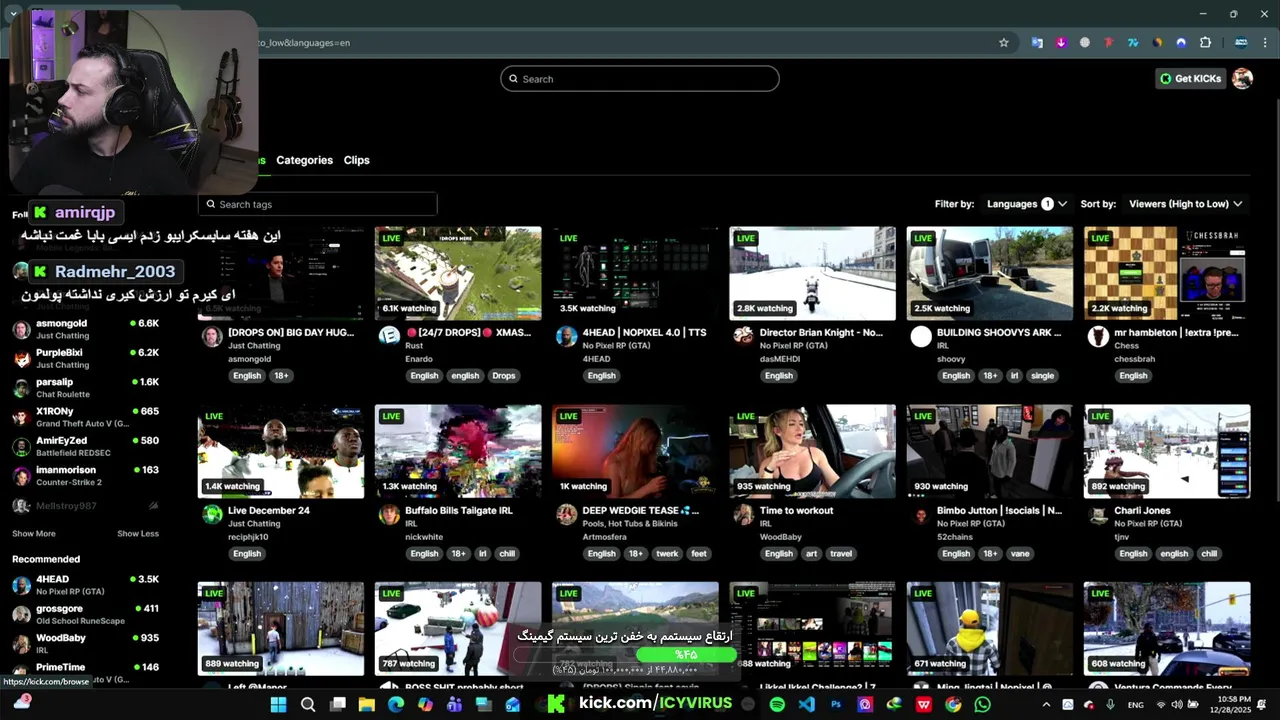Open the Languages filter dropdown
Image resolution: width=1280 pixels, height=720 pixels.
tap(1027, 203)
